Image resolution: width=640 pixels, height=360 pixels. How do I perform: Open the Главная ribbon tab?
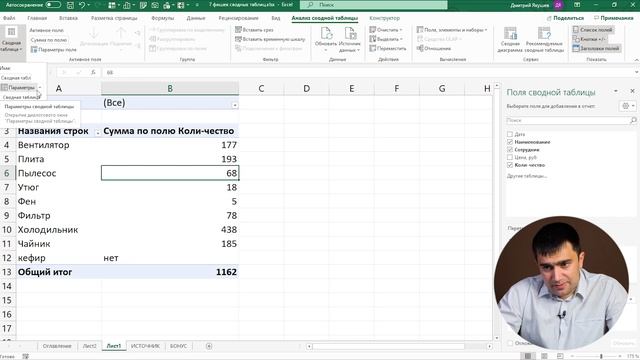point(37,18)
